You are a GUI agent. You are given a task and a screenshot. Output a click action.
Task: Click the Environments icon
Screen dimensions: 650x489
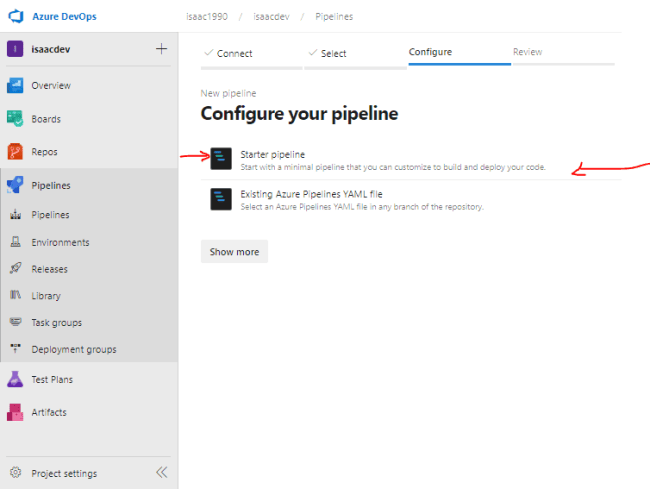click(15, 242)
